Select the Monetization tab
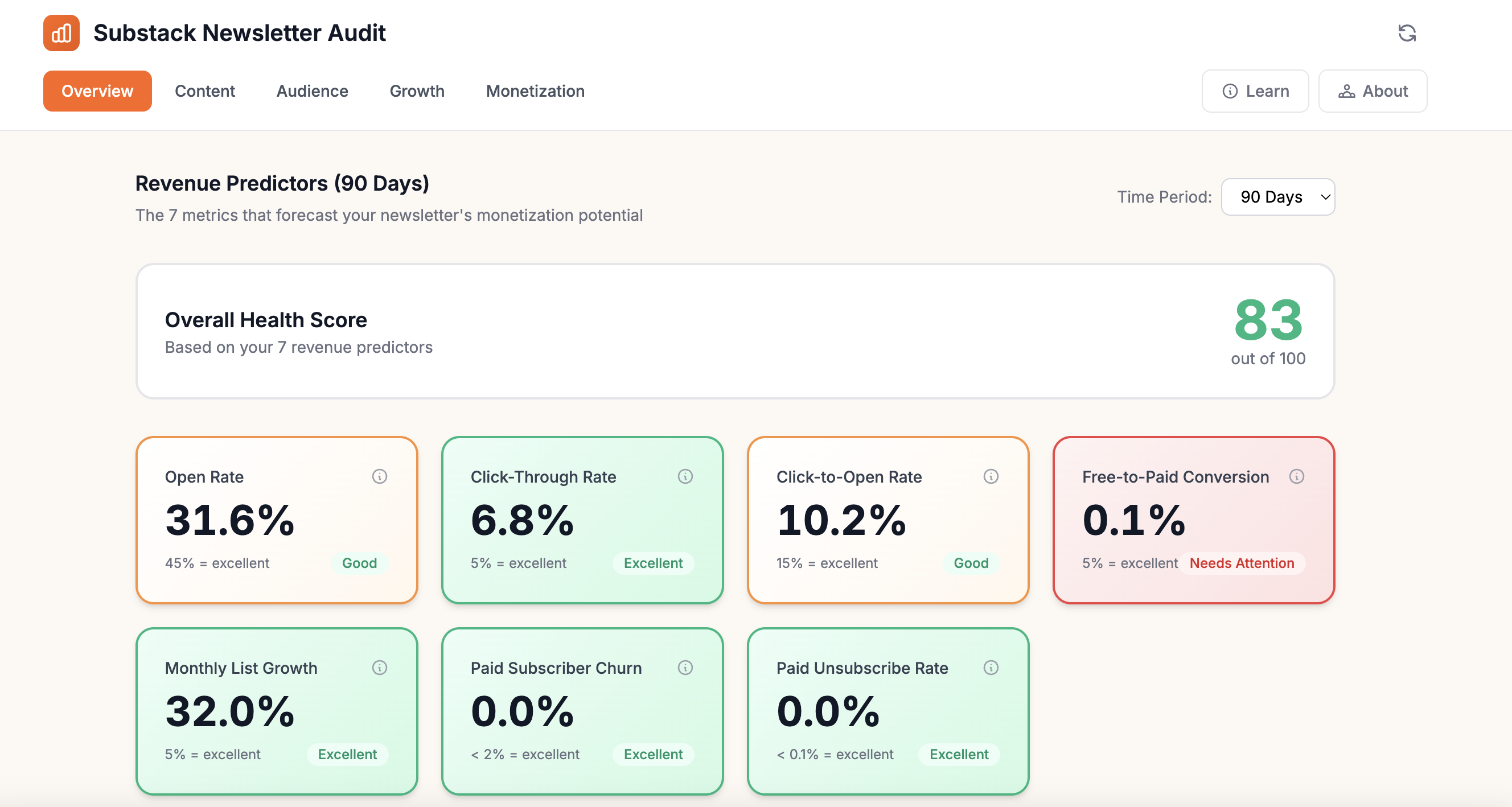Viewport: 1512px width, 807px height. (535, 91)
